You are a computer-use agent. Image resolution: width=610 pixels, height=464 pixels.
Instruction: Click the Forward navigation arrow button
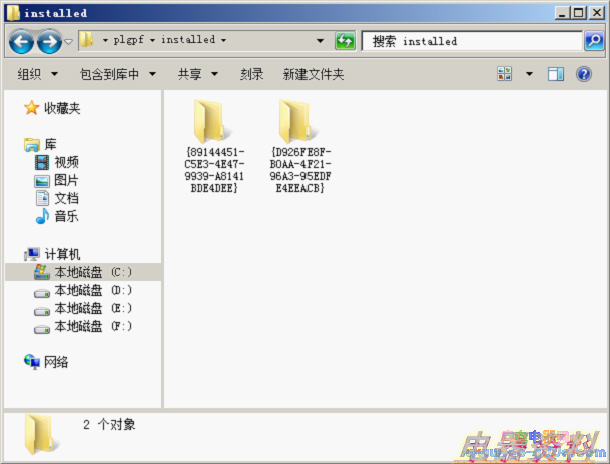pos(47,41)
